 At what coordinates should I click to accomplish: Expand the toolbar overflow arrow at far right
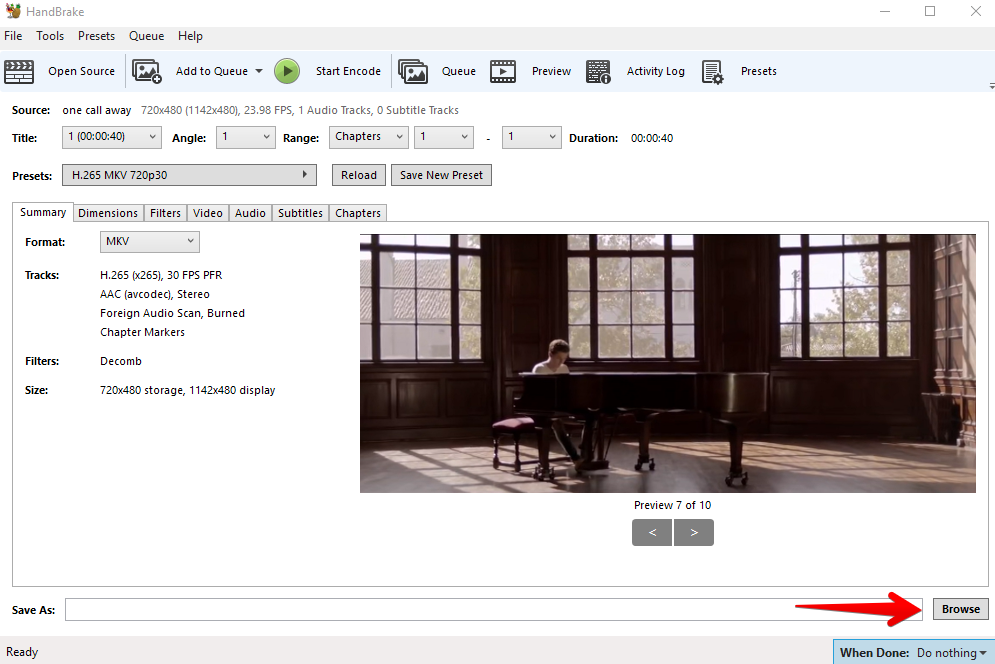tap(991, 86)
